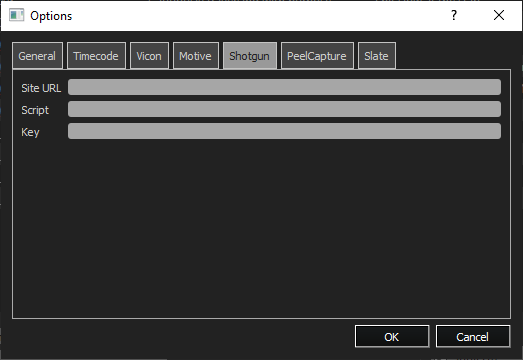Switch to the General tab
This screenshot has height=360, width=523.
[x=37, y=56]
